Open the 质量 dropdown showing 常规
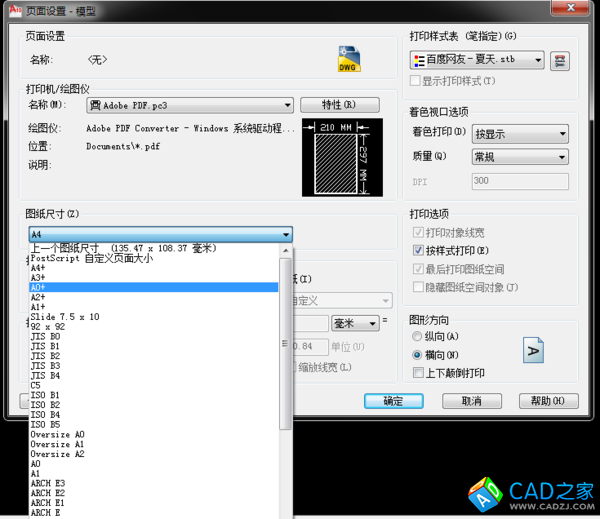This screenshot has height=519, width=600. point(562,157)
